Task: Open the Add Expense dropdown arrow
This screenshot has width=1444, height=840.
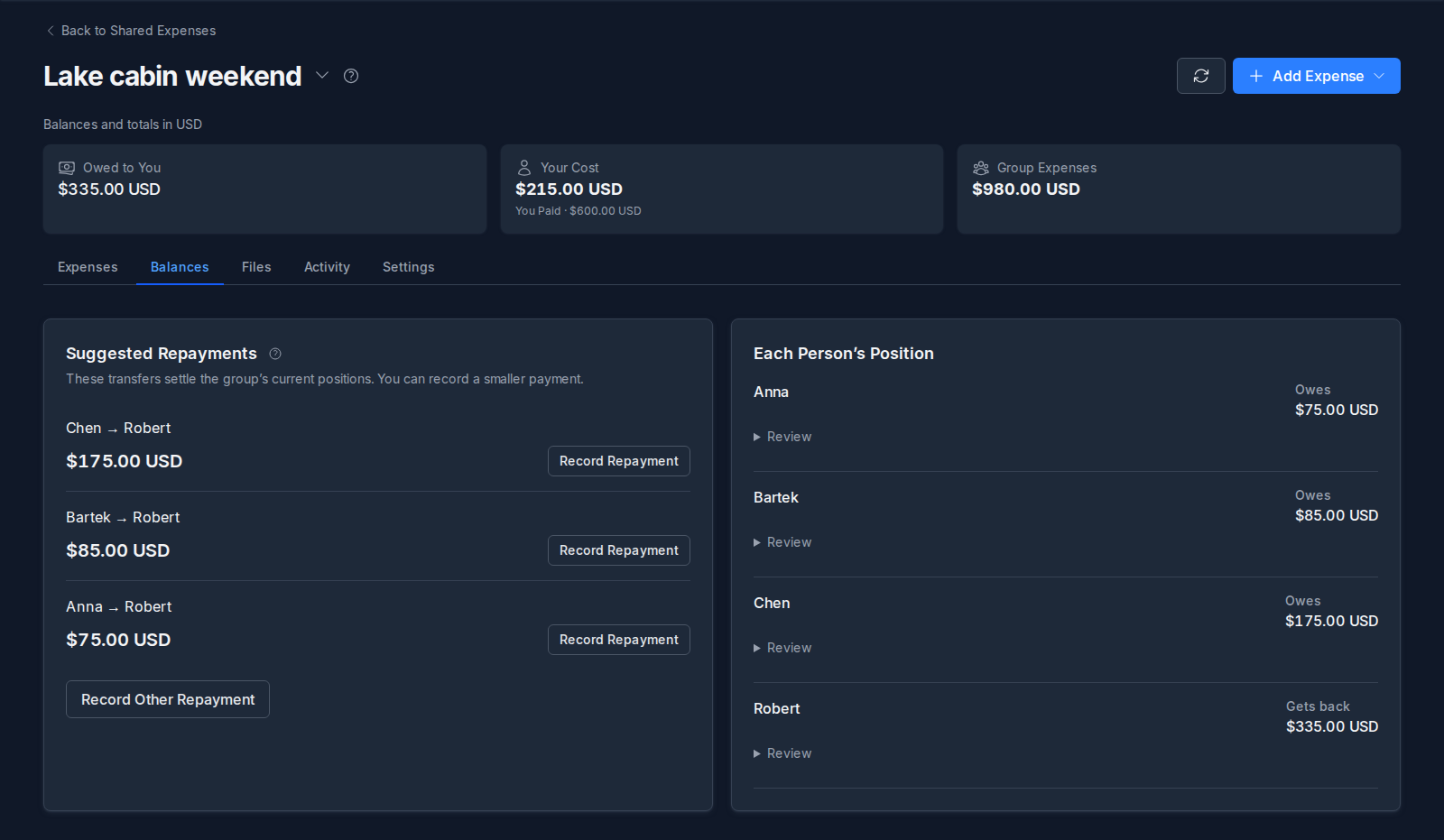Action: (1379, 76)
